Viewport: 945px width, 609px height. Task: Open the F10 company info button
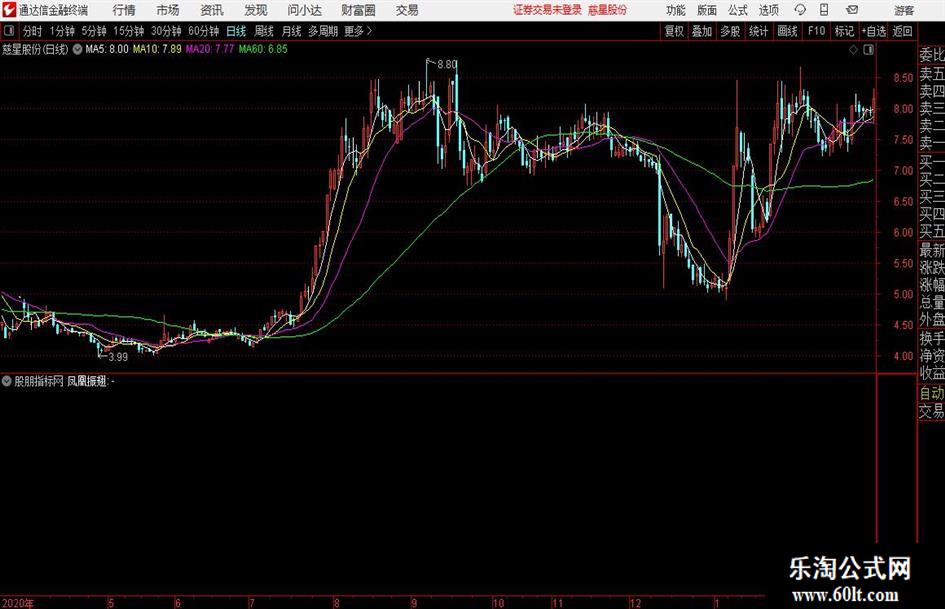tap(817, 31)
